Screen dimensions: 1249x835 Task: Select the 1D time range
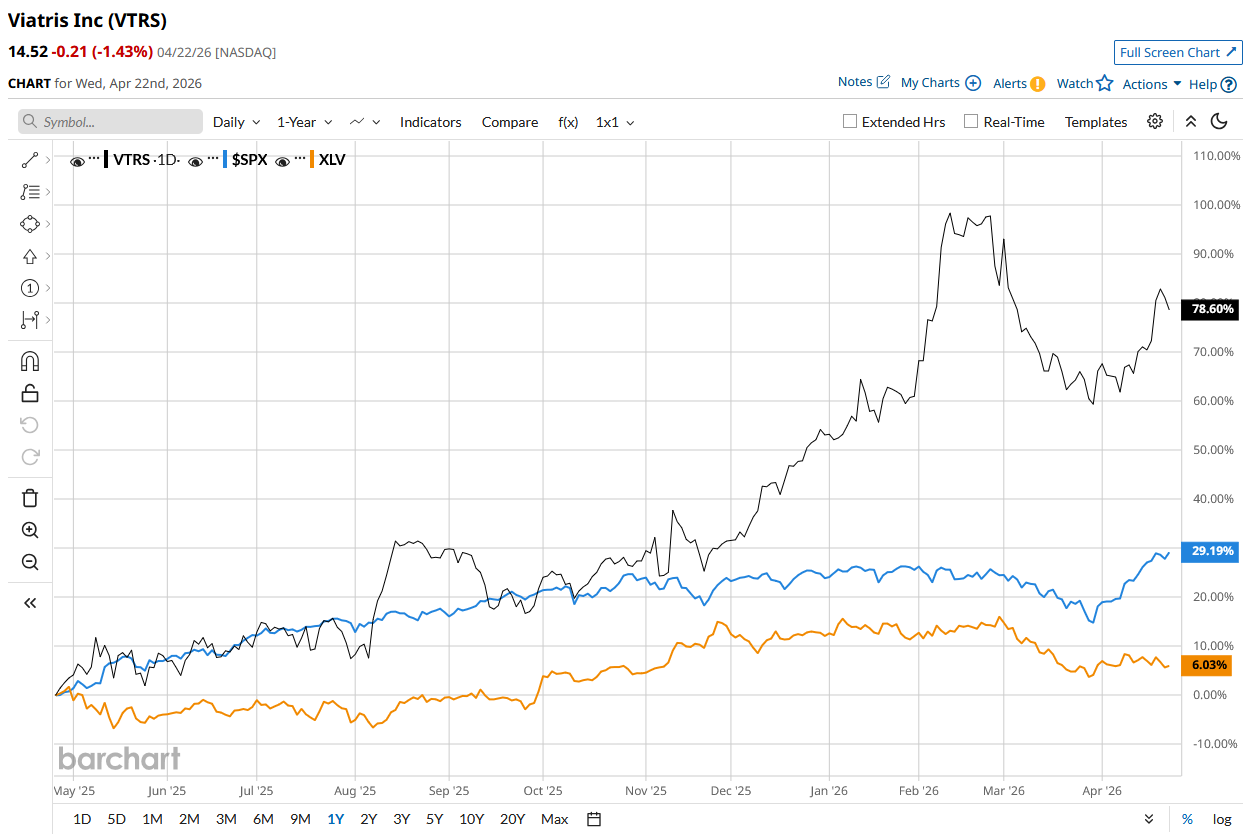pyautogui.click(x=82, y=819)
